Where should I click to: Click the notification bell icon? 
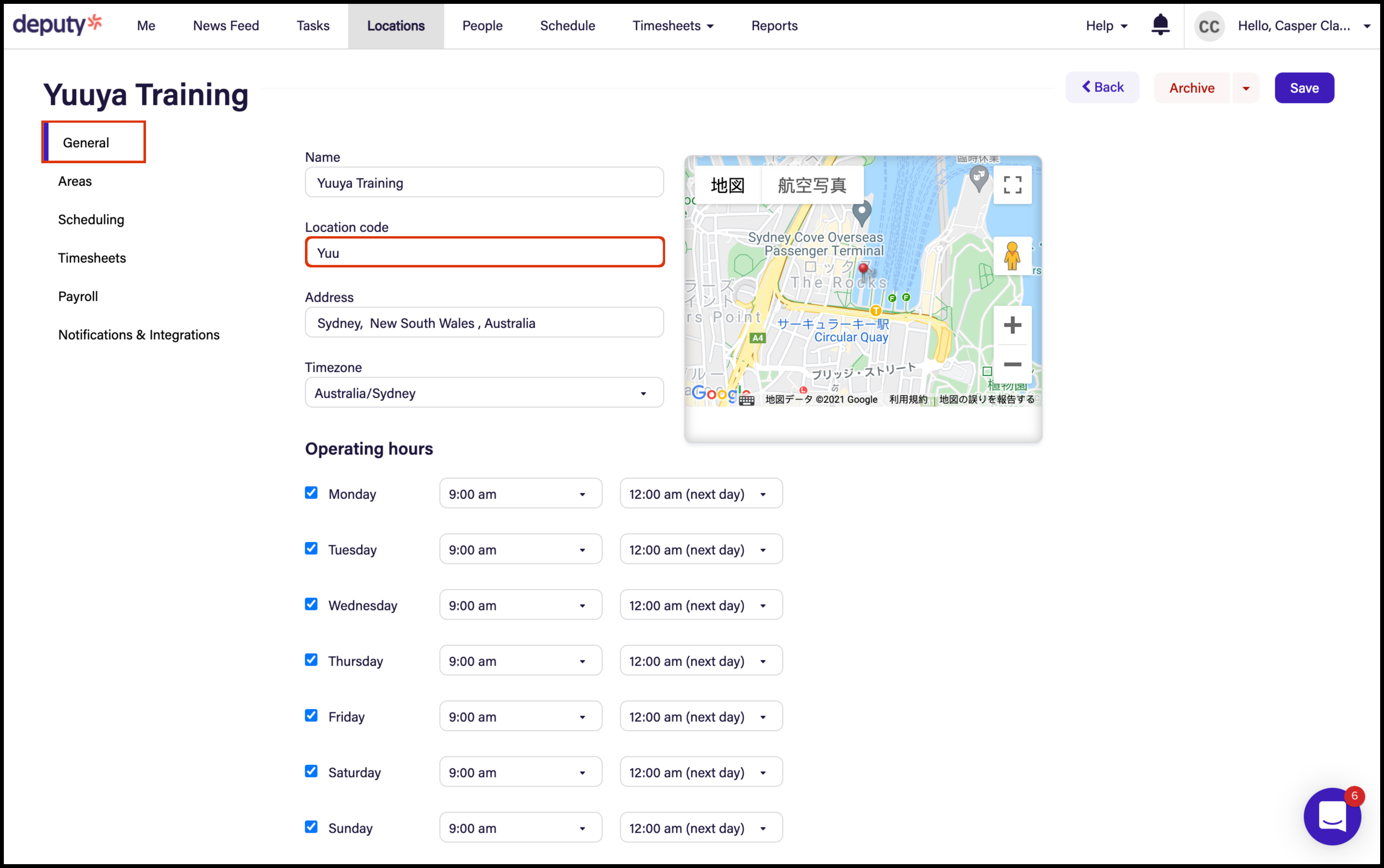coord(1160,24)
